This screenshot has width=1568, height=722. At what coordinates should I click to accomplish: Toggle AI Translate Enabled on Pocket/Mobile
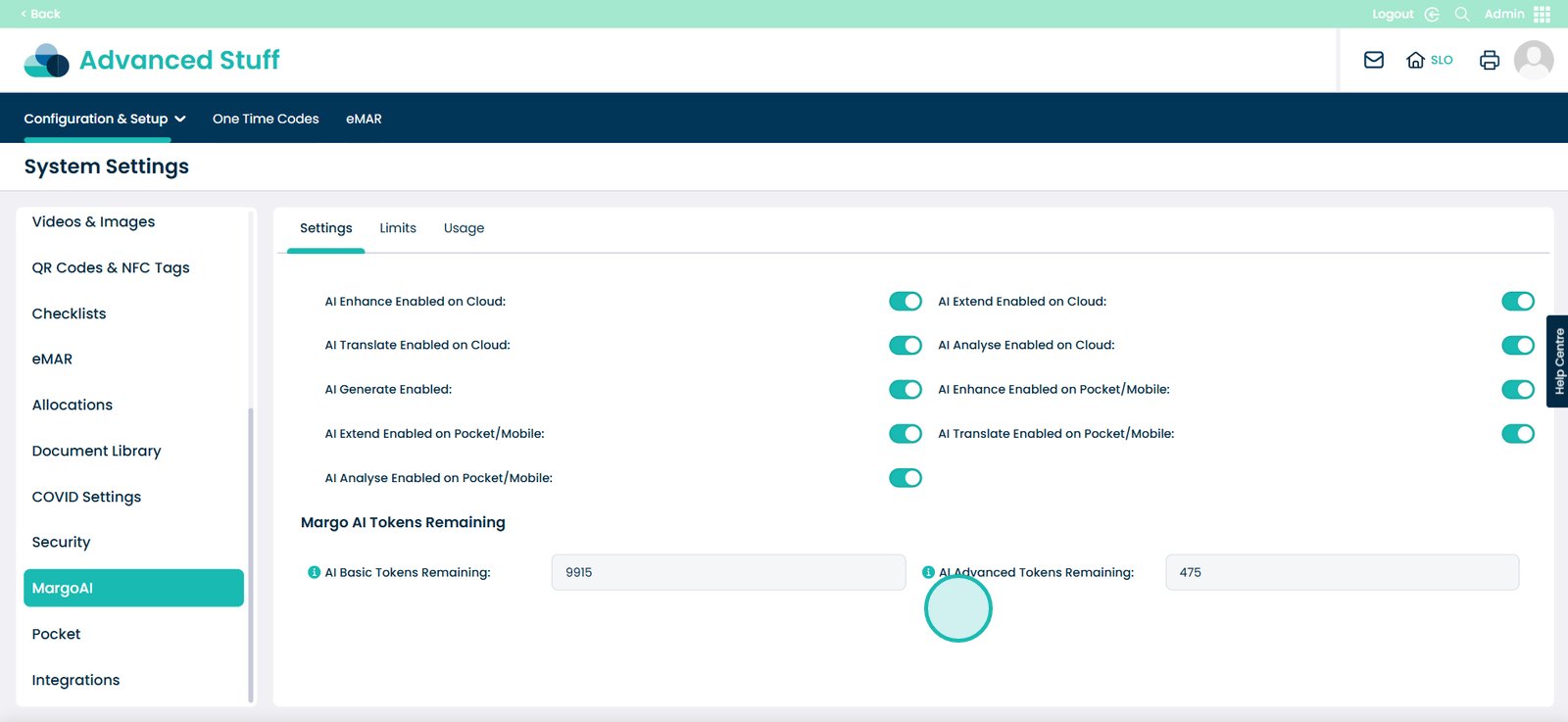pyautogui.click(x=1517, y=433)
